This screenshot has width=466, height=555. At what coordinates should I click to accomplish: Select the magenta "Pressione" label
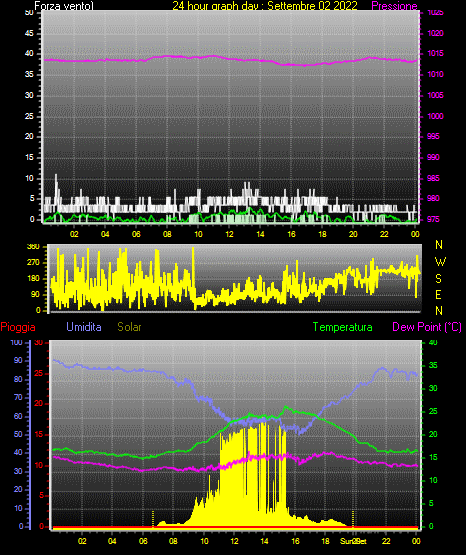(394, 6)
